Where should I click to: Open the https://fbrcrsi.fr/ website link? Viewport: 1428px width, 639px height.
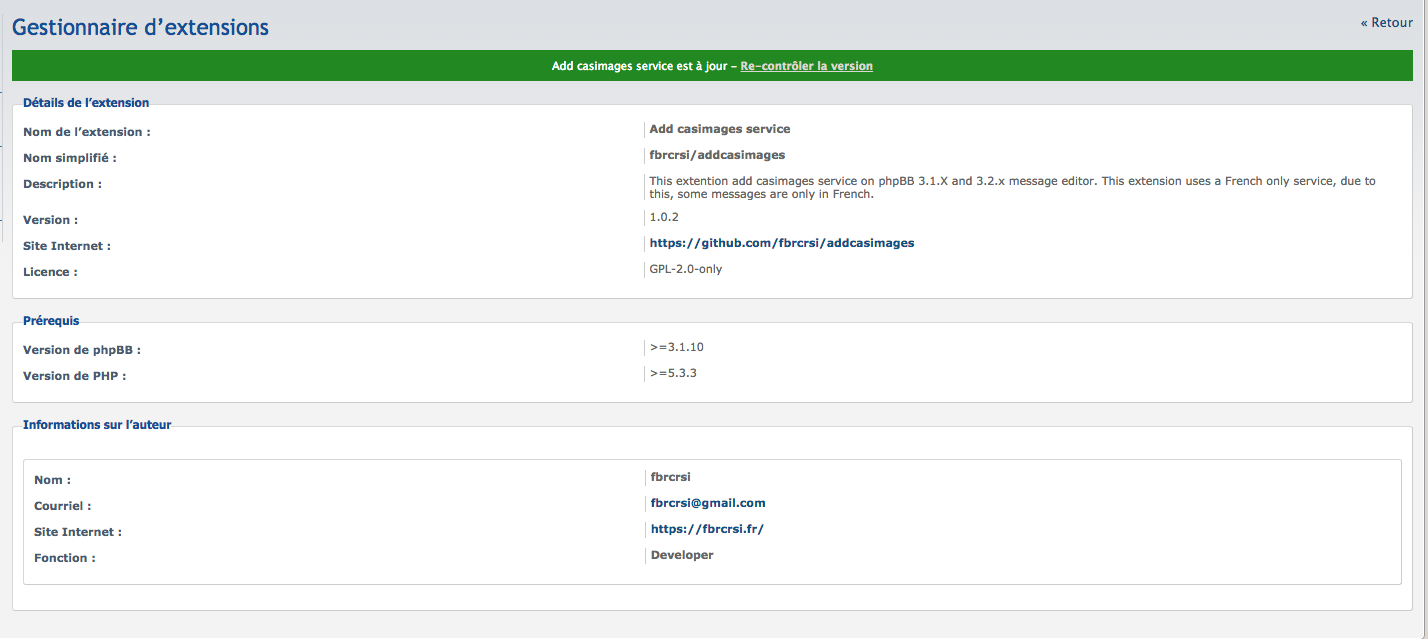coord(707,529)
